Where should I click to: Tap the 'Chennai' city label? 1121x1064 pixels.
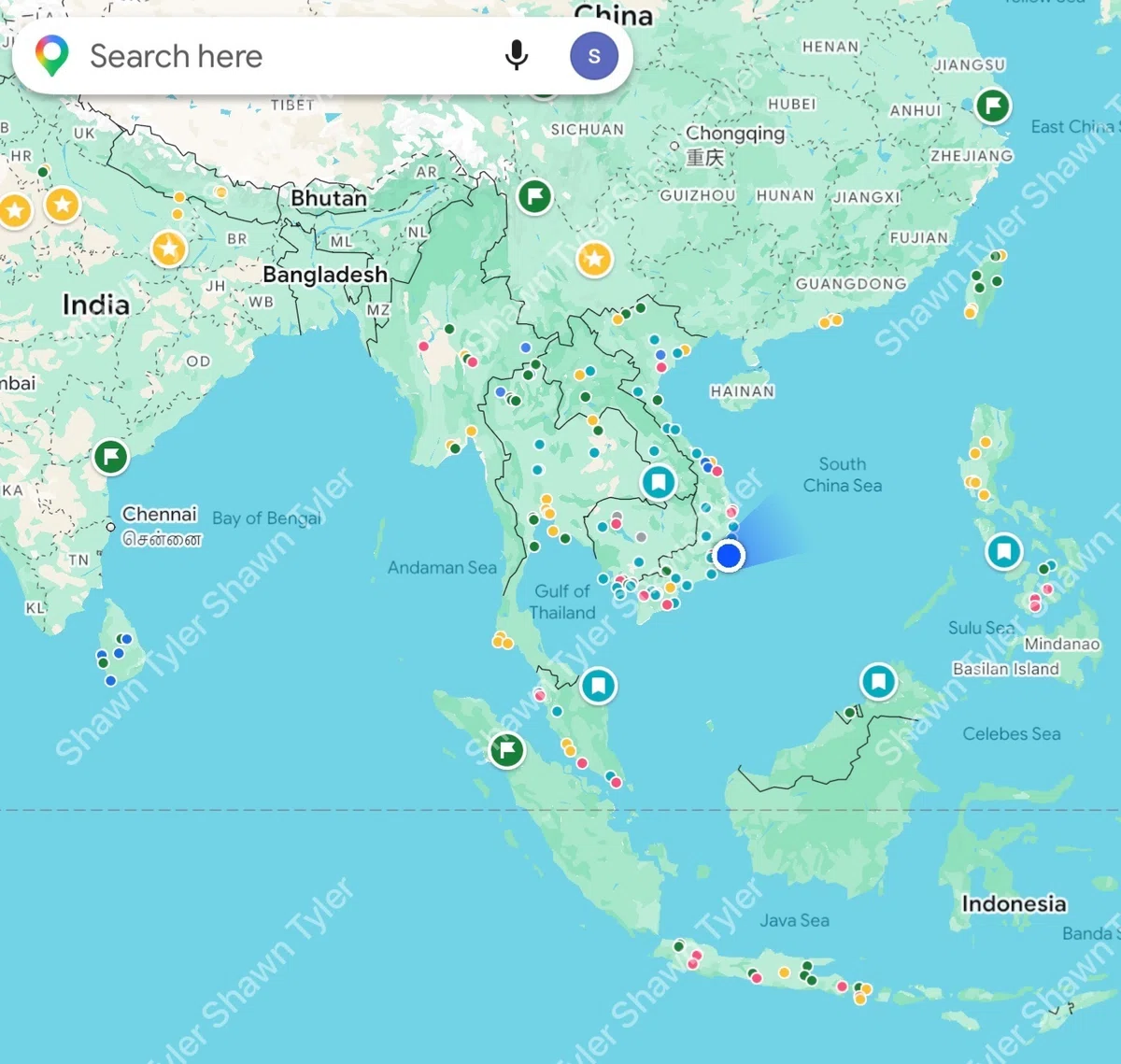click(160, 514)
